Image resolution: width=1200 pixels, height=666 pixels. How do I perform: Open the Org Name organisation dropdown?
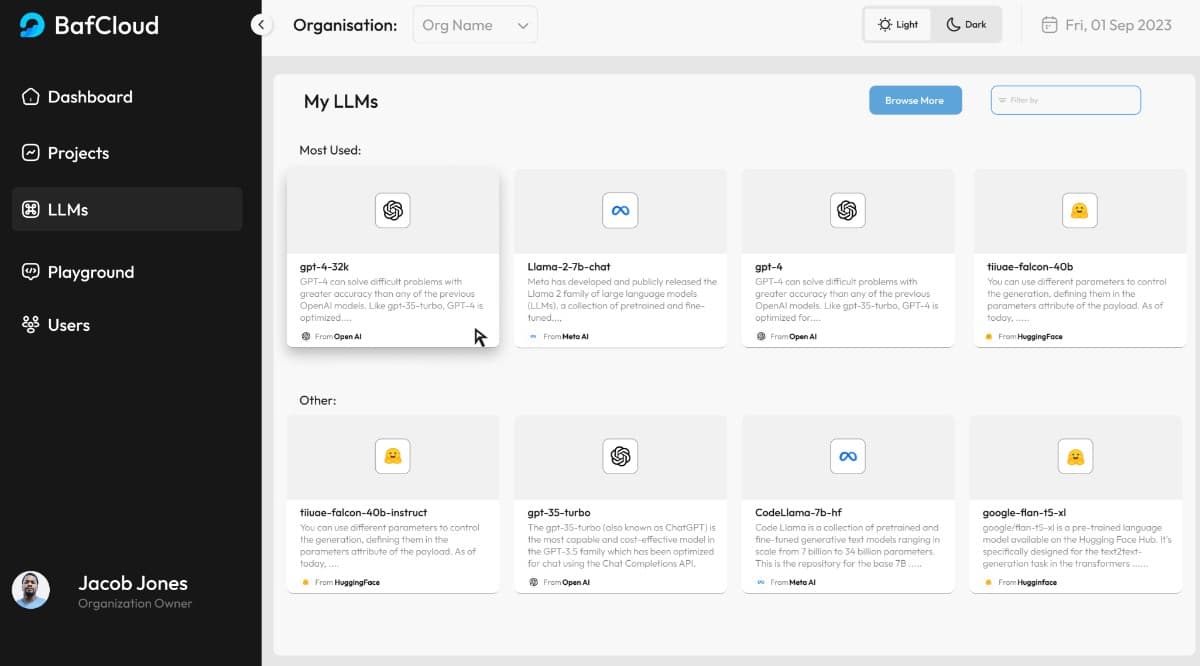click(x=475, y=25)
